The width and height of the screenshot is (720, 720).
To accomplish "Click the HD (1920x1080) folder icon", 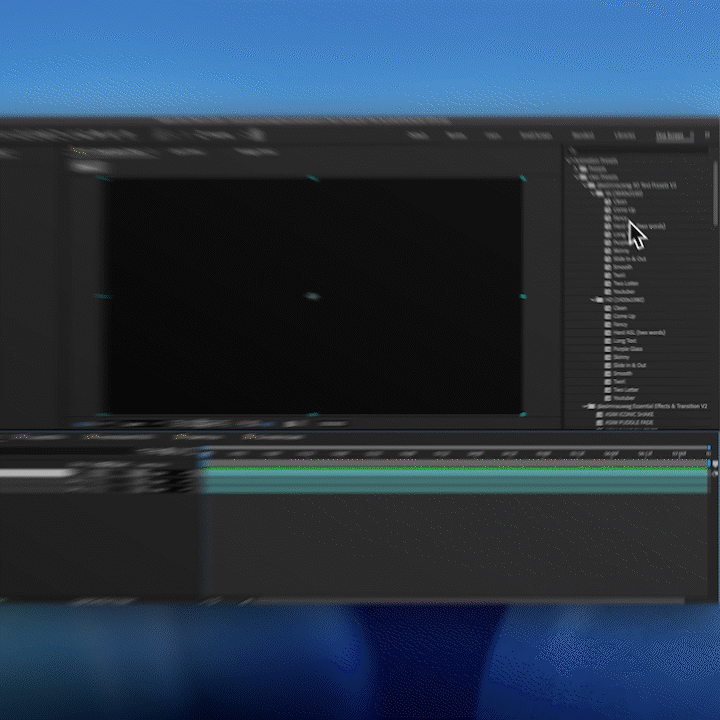I will 600,299.
